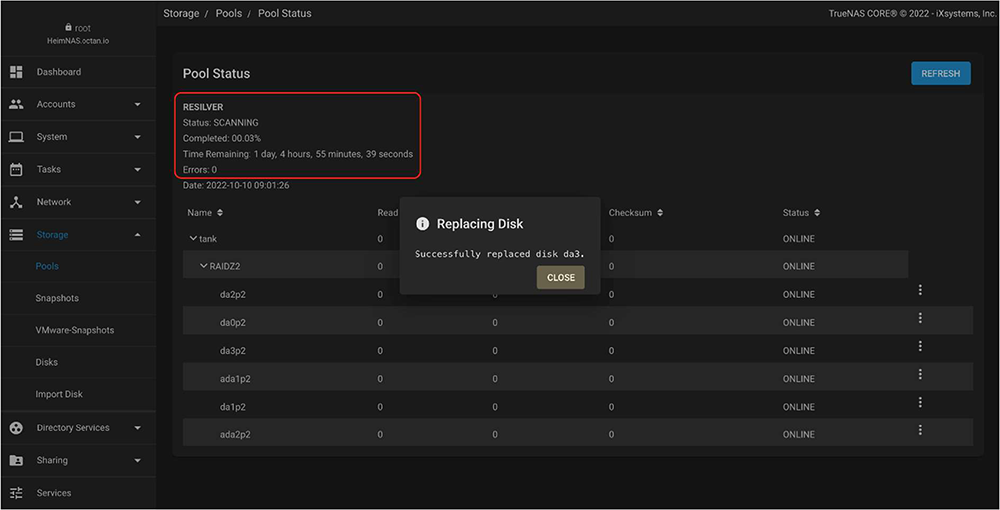The image size is (1000, 510).
Task: Collapse the RAIDZ2 vdev tree node
Action: pyautogui.click(x=203, y=266)
